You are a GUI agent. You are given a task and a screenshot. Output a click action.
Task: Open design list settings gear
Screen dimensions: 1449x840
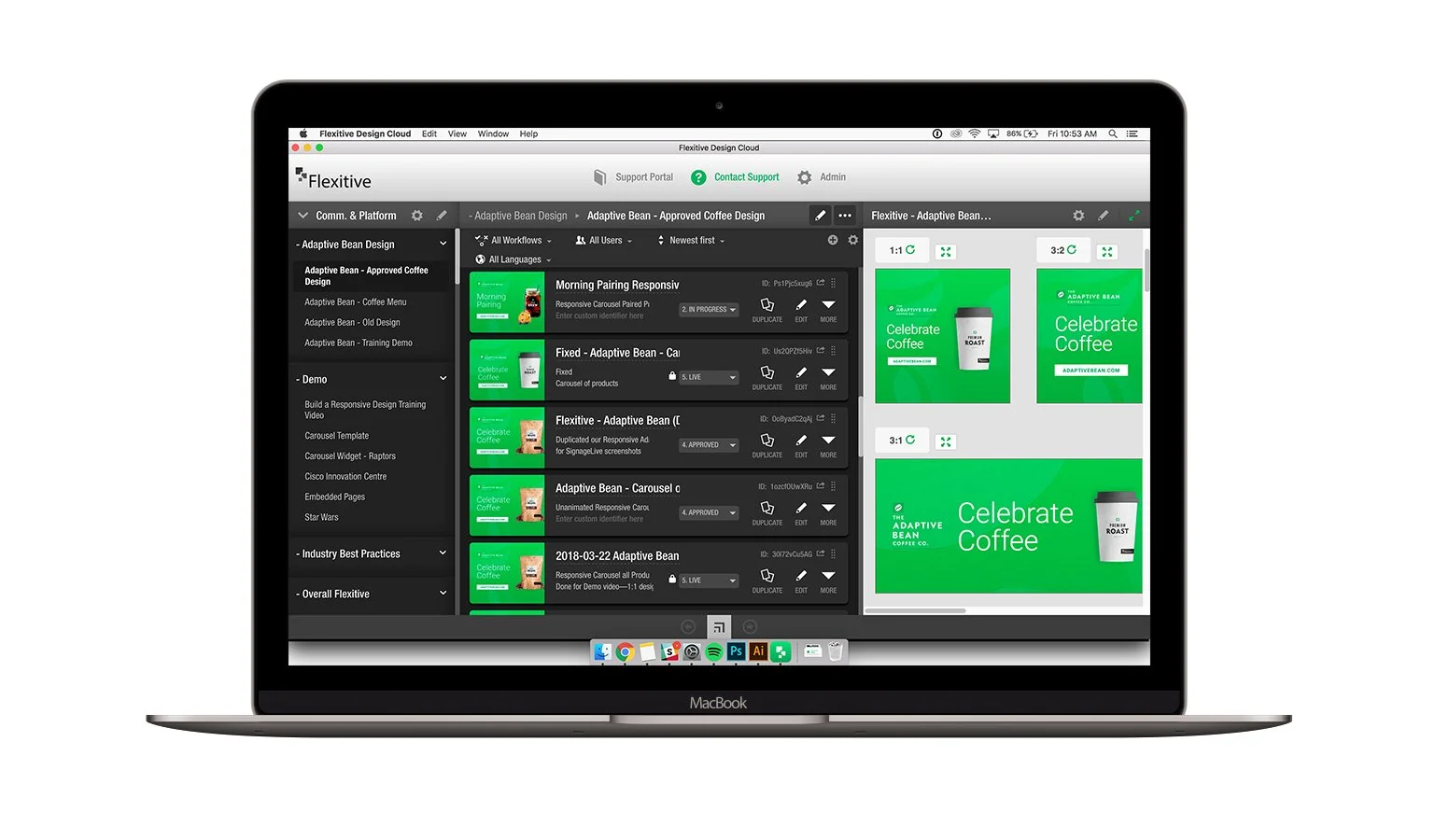tap(852, 240)
